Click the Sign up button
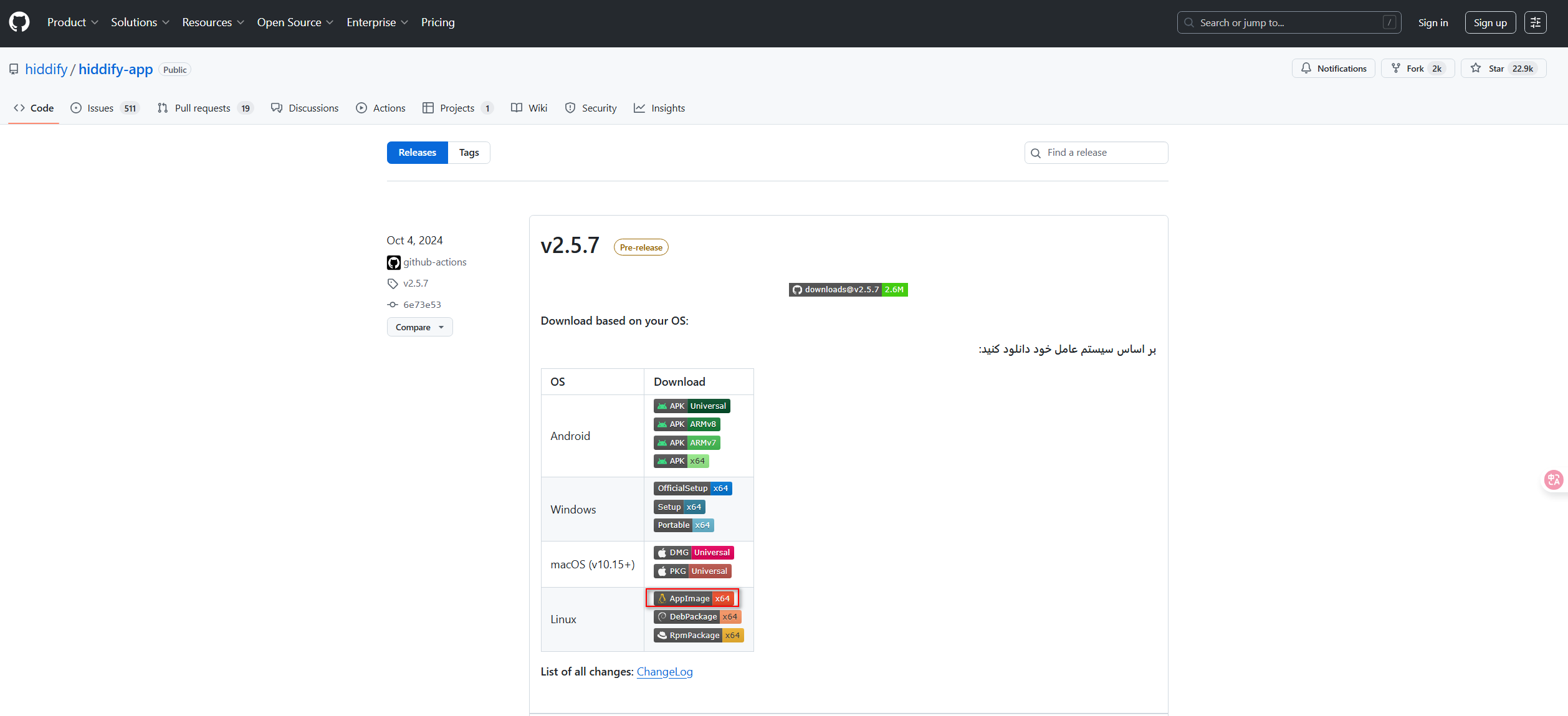 [1490, 22]
